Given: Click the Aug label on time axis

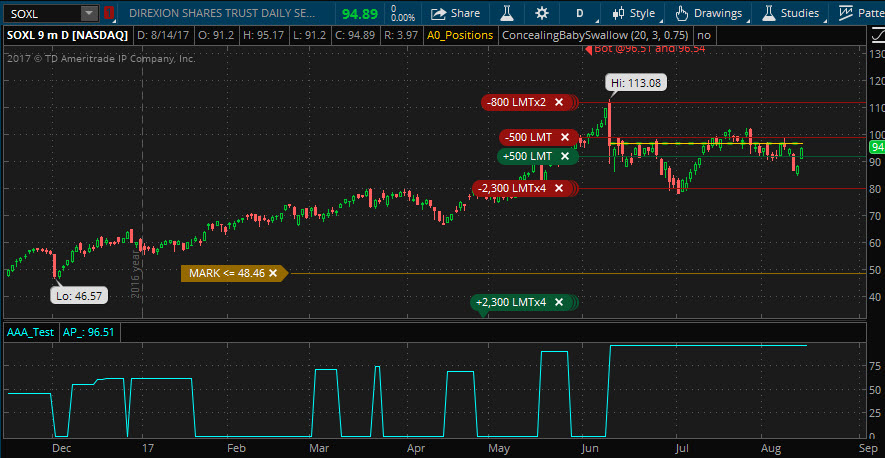Looking at the screenshot, I should click(770, 448).
